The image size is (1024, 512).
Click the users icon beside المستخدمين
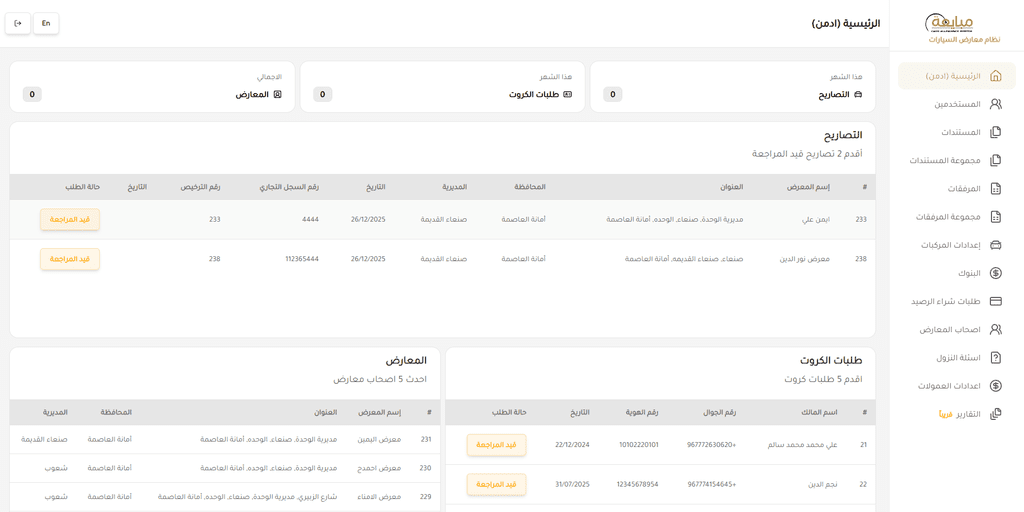point(995,104)
